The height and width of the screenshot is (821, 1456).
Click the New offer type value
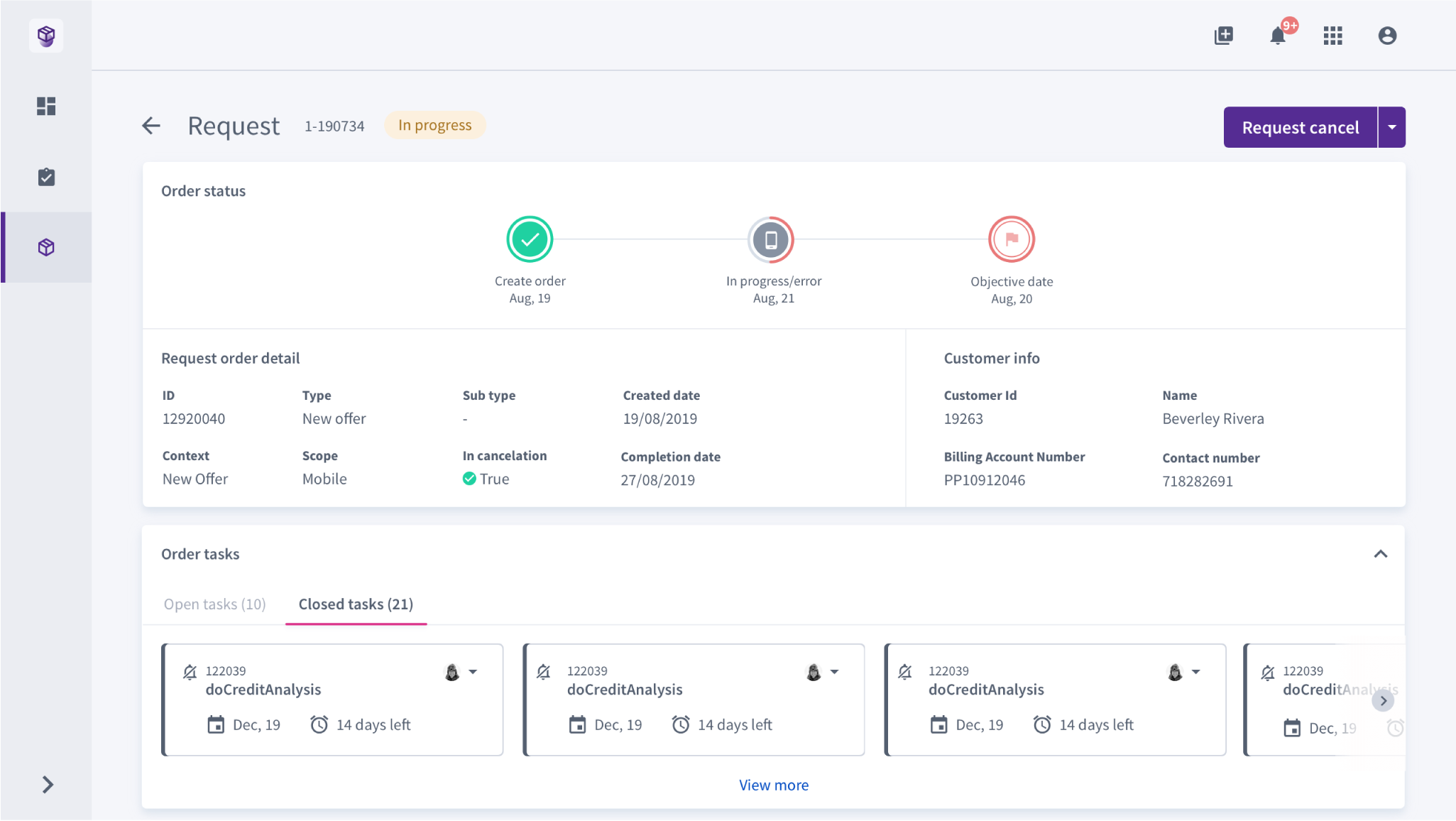(334, 419)
